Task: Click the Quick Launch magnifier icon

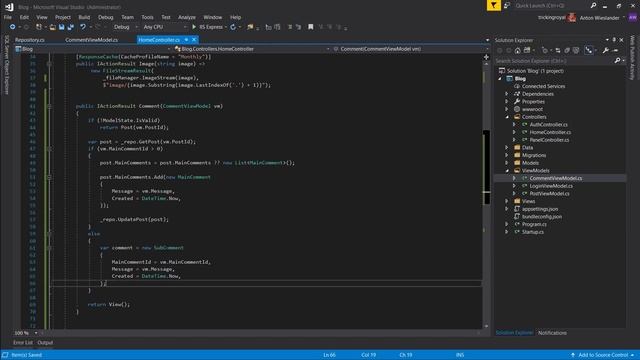Action: click(x=593, y=6)
